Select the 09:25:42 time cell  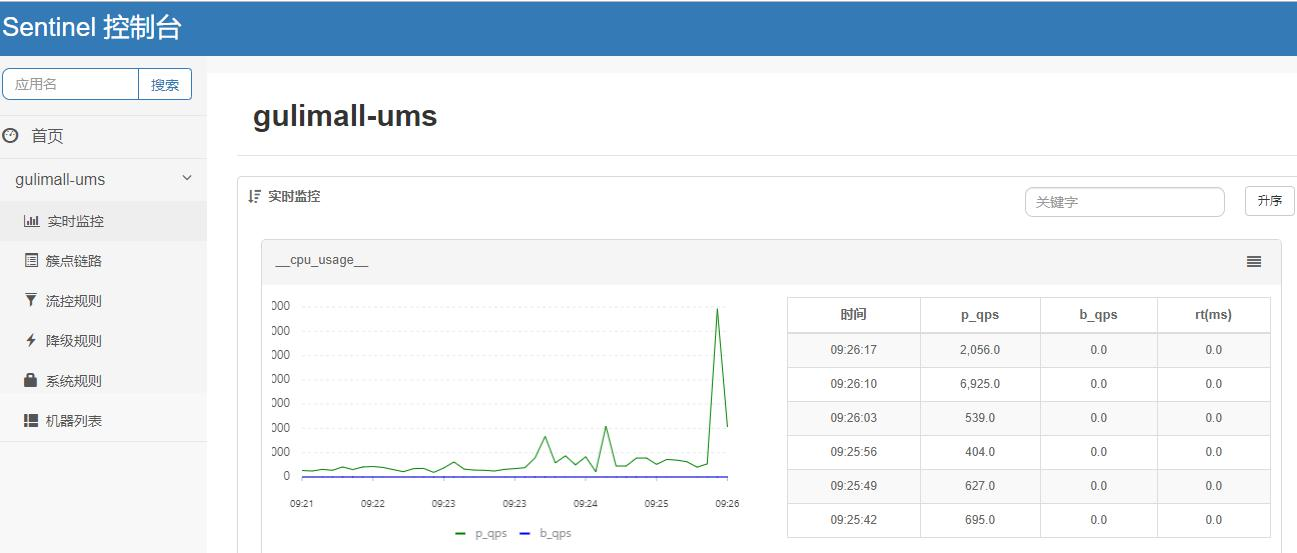(854, 520)
